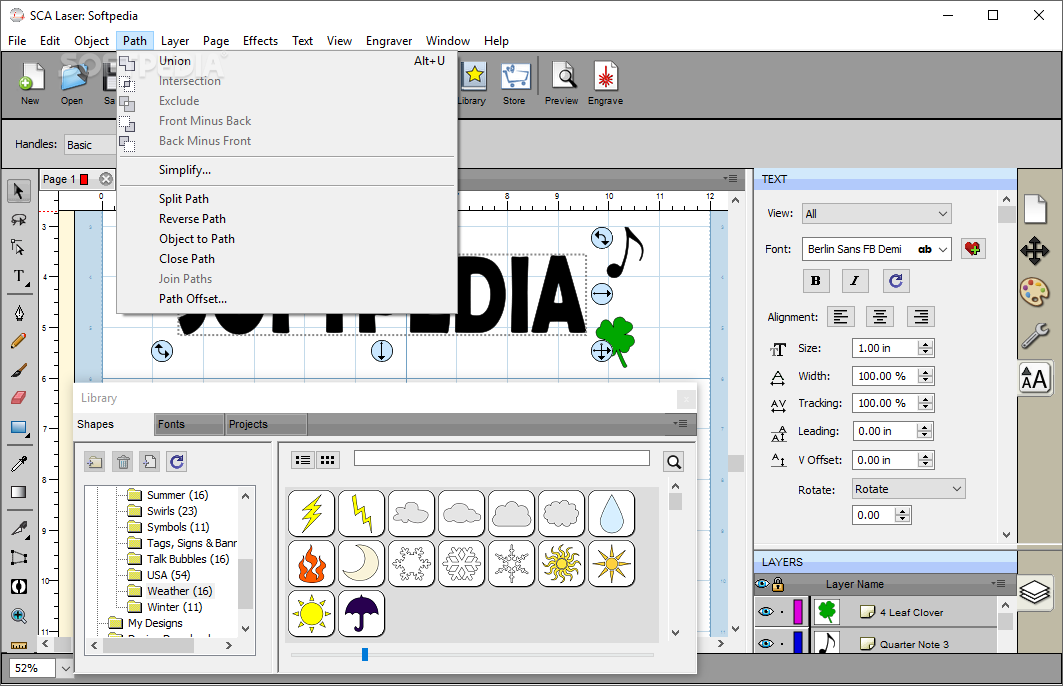Open the Layers stack panel icon
1063x686 pixels.
point(1035,592)
